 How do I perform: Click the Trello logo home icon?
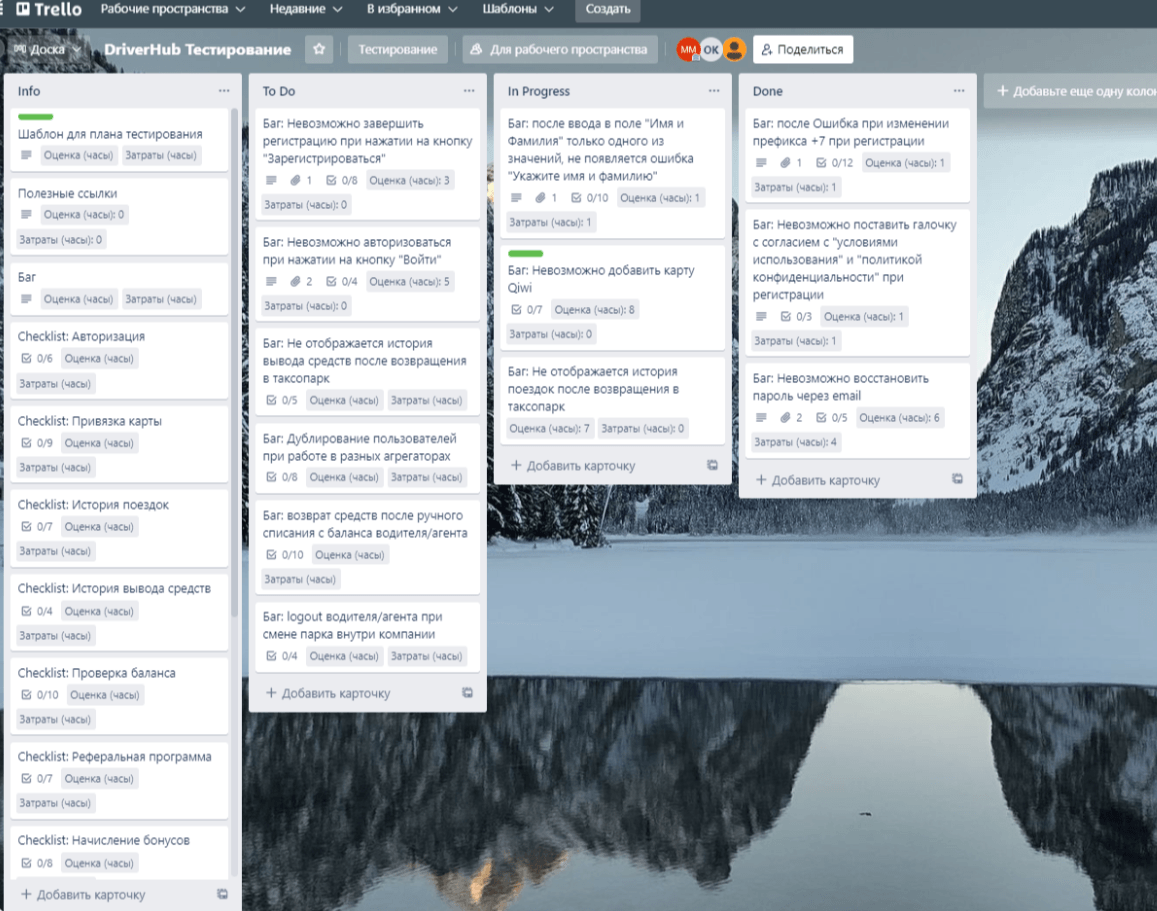point(49,10)
